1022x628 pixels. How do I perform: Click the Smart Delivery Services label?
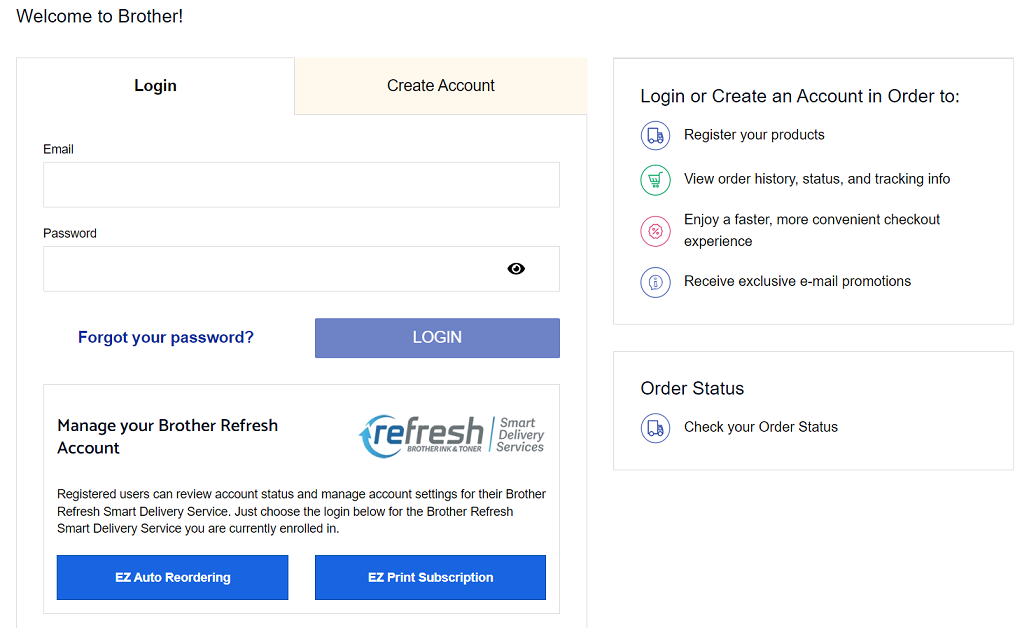point(520,435)
